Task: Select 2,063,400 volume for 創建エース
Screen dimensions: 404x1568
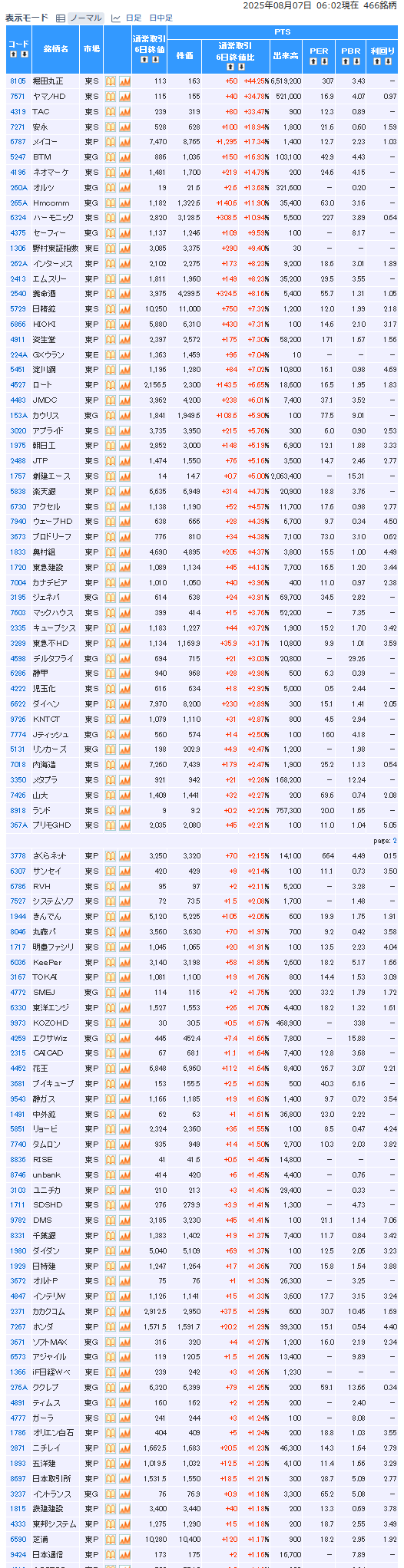Action: coord(286,476)
